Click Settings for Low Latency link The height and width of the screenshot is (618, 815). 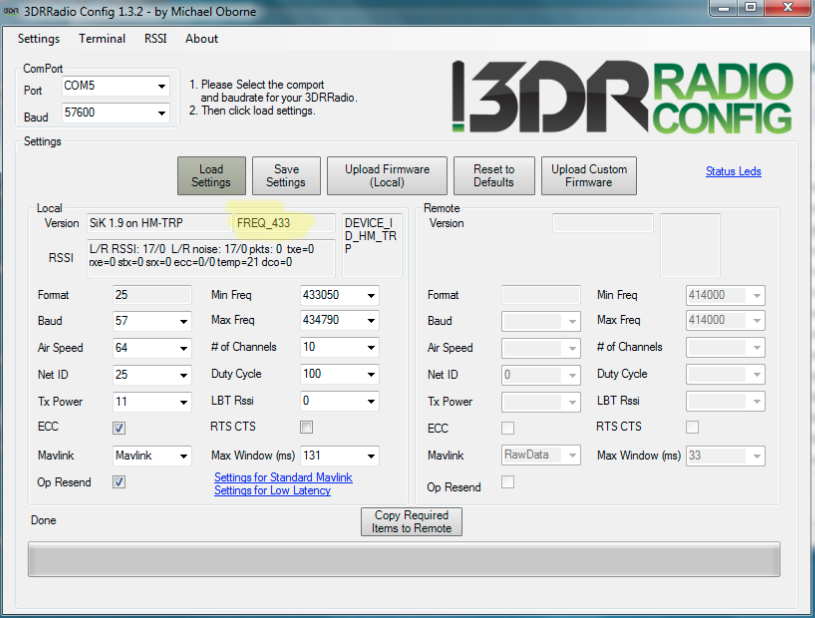tap(272, 490)
